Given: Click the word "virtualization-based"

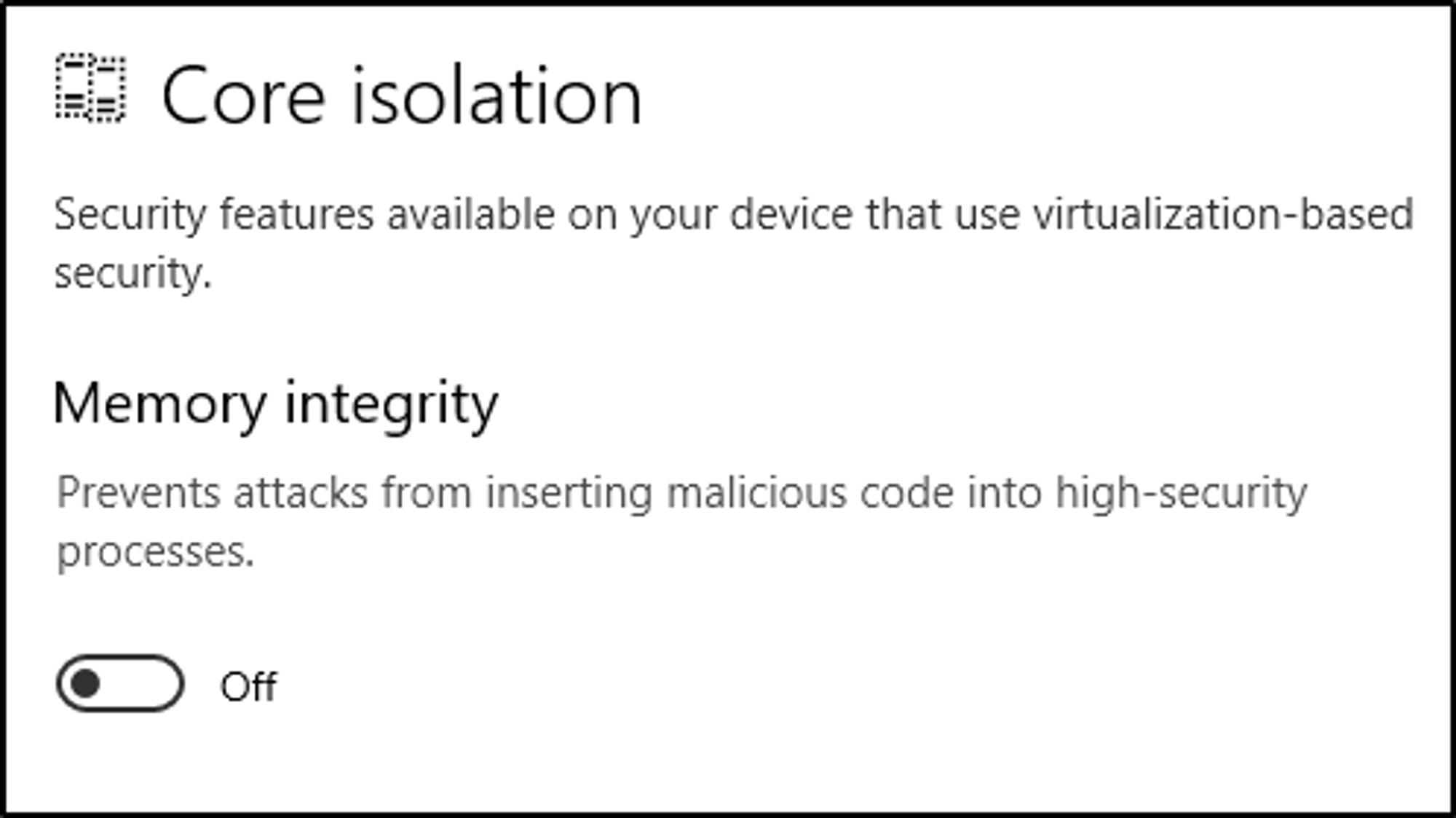Looking at the screenshot, I should 1222,215.
